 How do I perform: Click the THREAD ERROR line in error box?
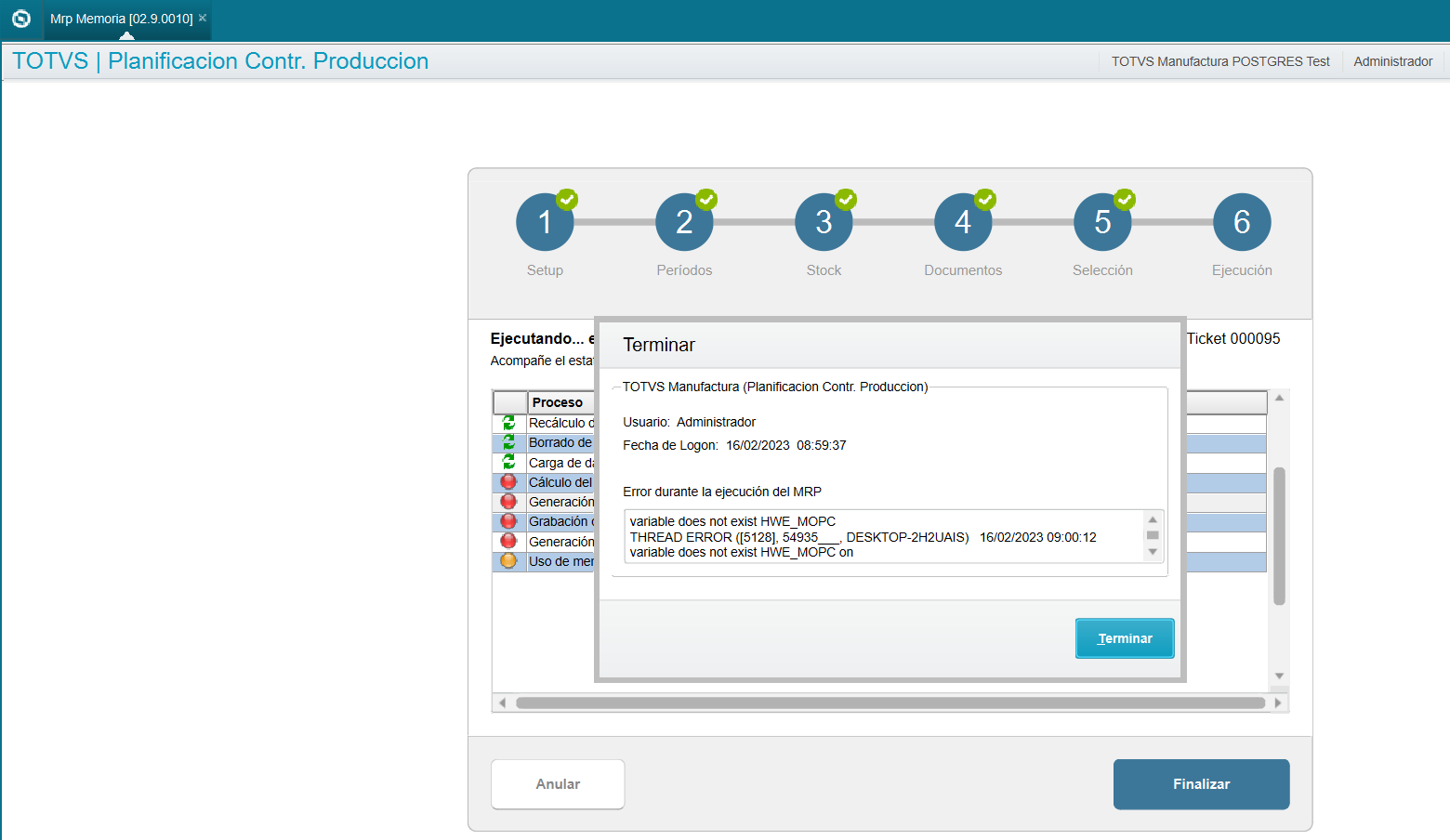click(x=863, y=537)
